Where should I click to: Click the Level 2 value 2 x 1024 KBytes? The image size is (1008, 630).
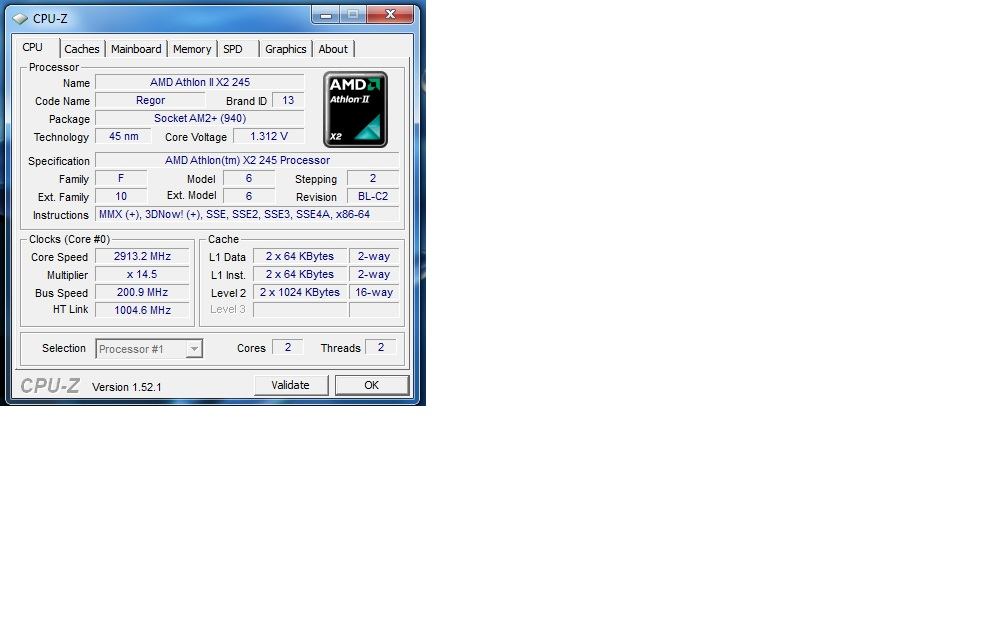(300, 292)
